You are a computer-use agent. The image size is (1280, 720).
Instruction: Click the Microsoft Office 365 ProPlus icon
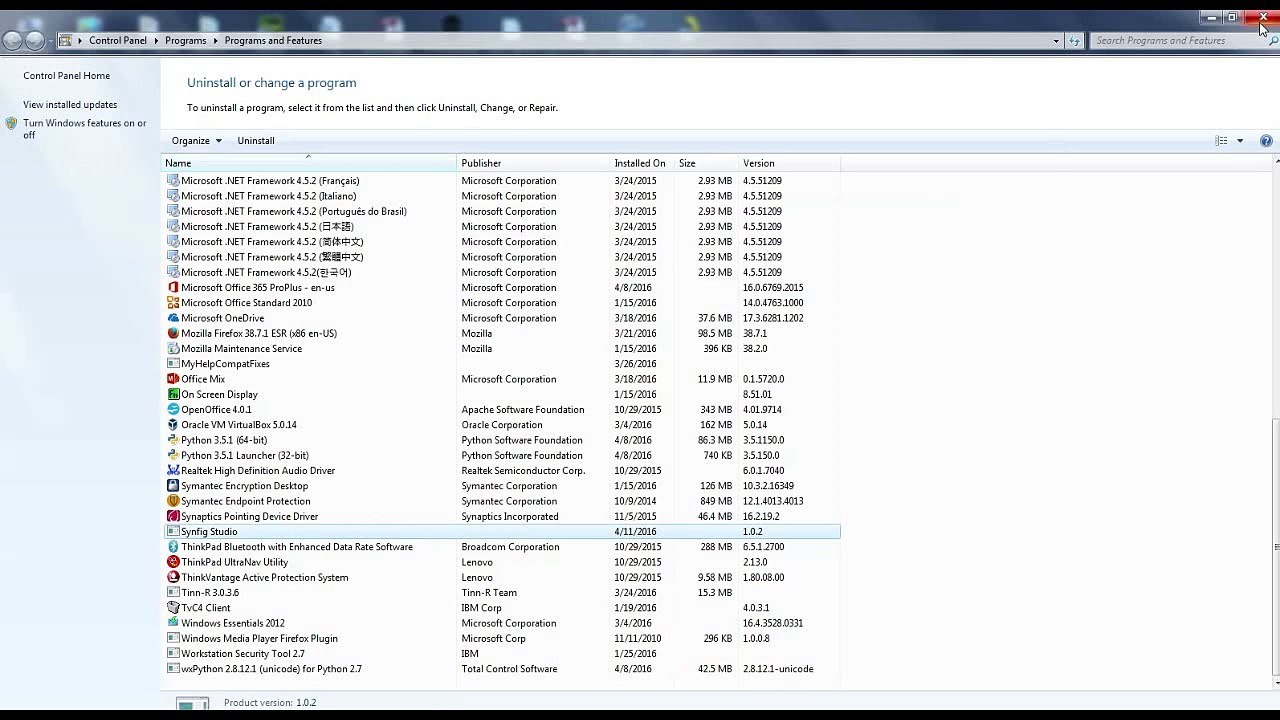coord(173,288)
